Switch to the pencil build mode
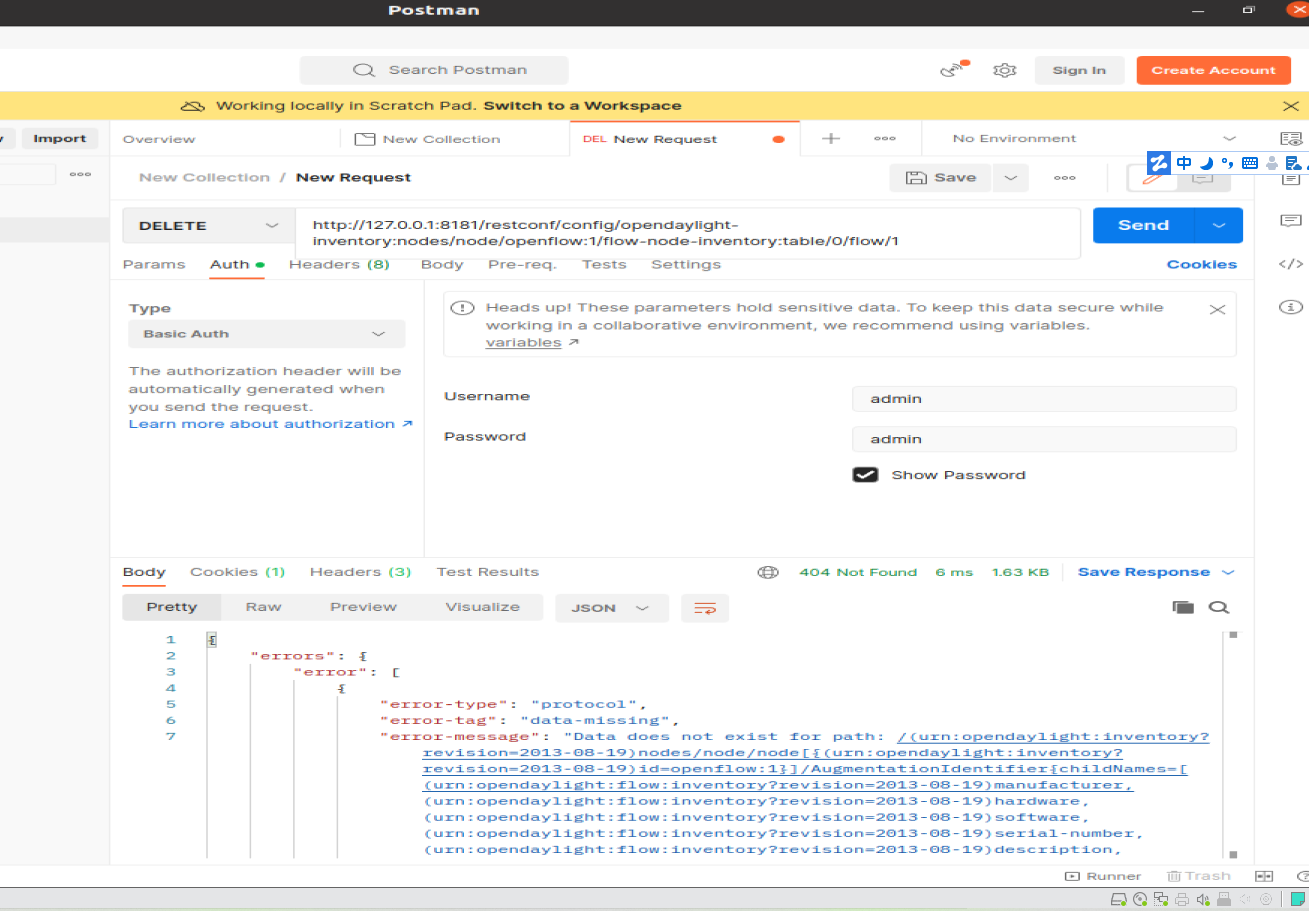The image size is (1309, 911). (1152, 178)
